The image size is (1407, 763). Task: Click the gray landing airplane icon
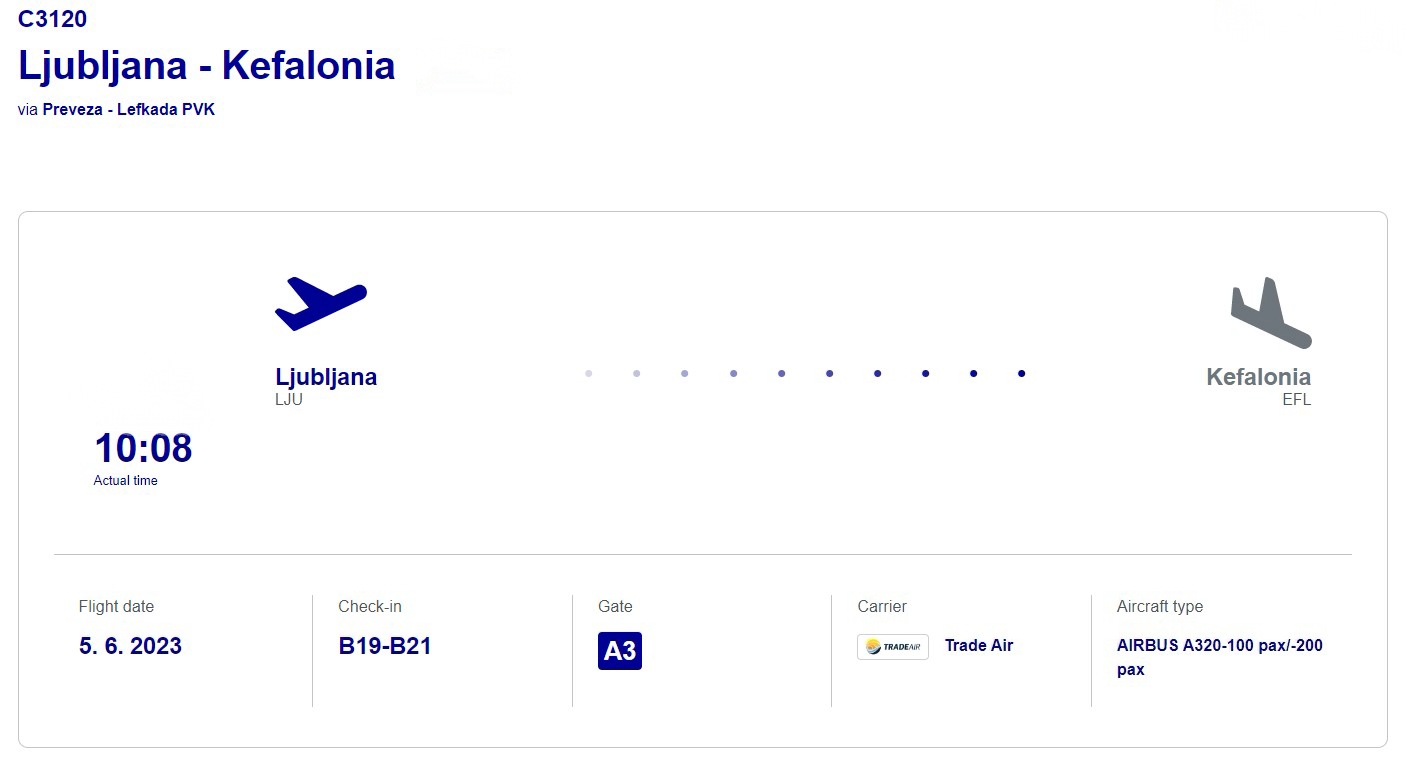tap(1271, 313)
